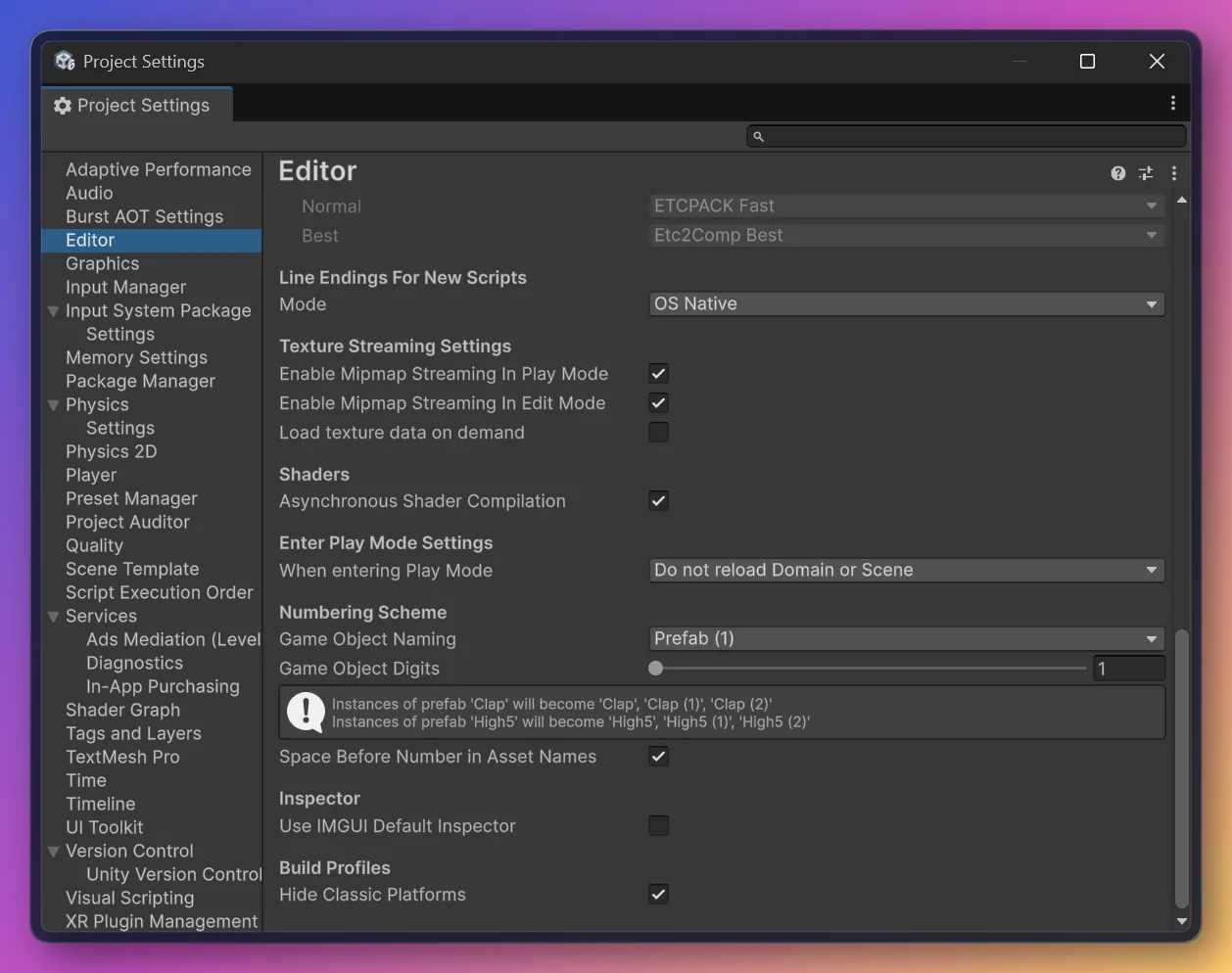Click the scroll up arrow
This screenshot has height=973, width=1232.
(1182, 201)
